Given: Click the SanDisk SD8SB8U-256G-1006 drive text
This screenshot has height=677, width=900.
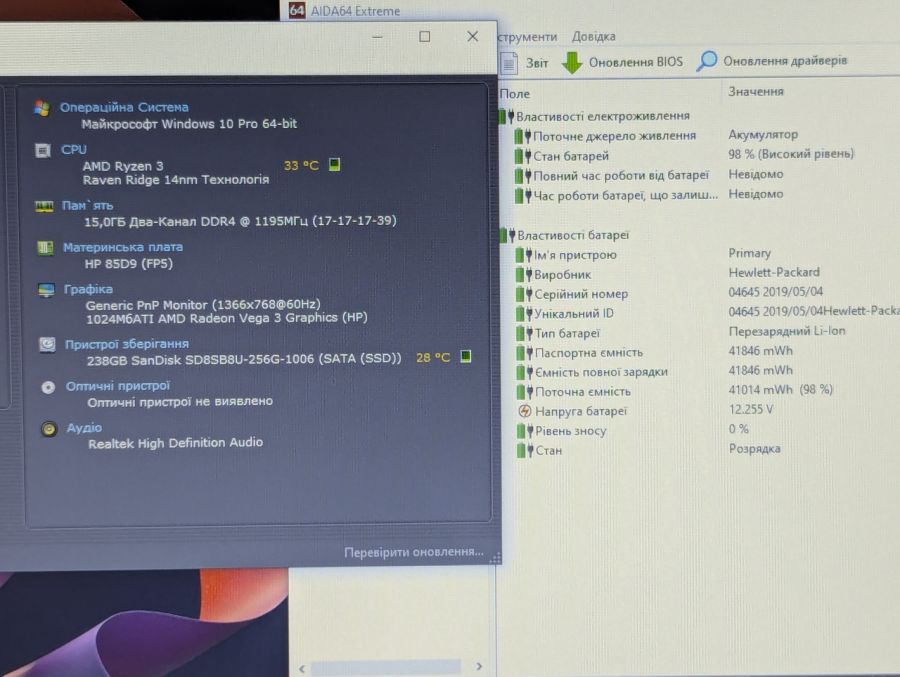Looking at the screenshot, I should click(x=244, y=359).
